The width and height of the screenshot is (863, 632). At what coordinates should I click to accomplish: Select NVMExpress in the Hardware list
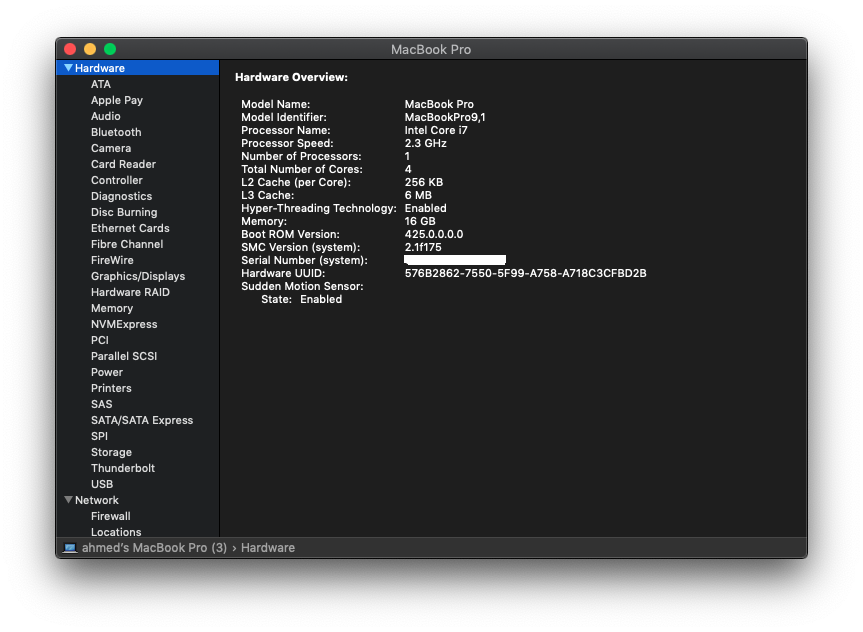tap(122, 324)
